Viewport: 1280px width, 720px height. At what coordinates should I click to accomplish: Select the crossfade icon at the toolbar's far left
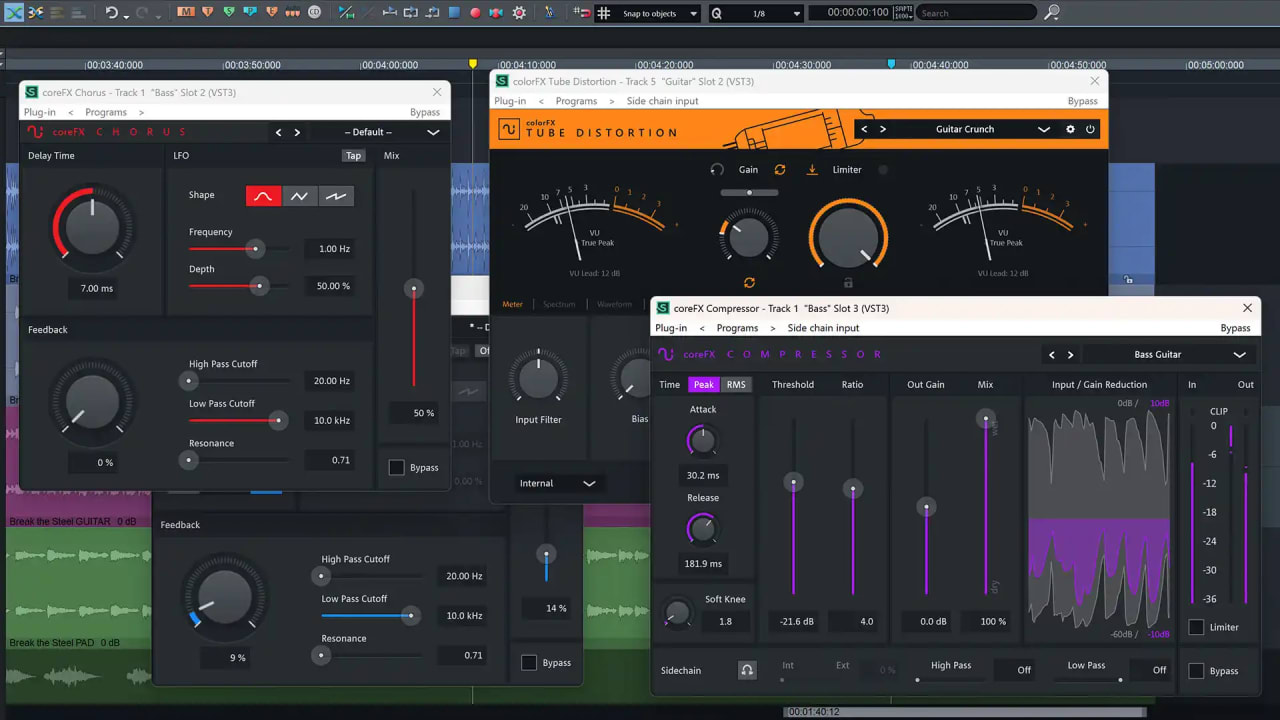click(13, 13)
